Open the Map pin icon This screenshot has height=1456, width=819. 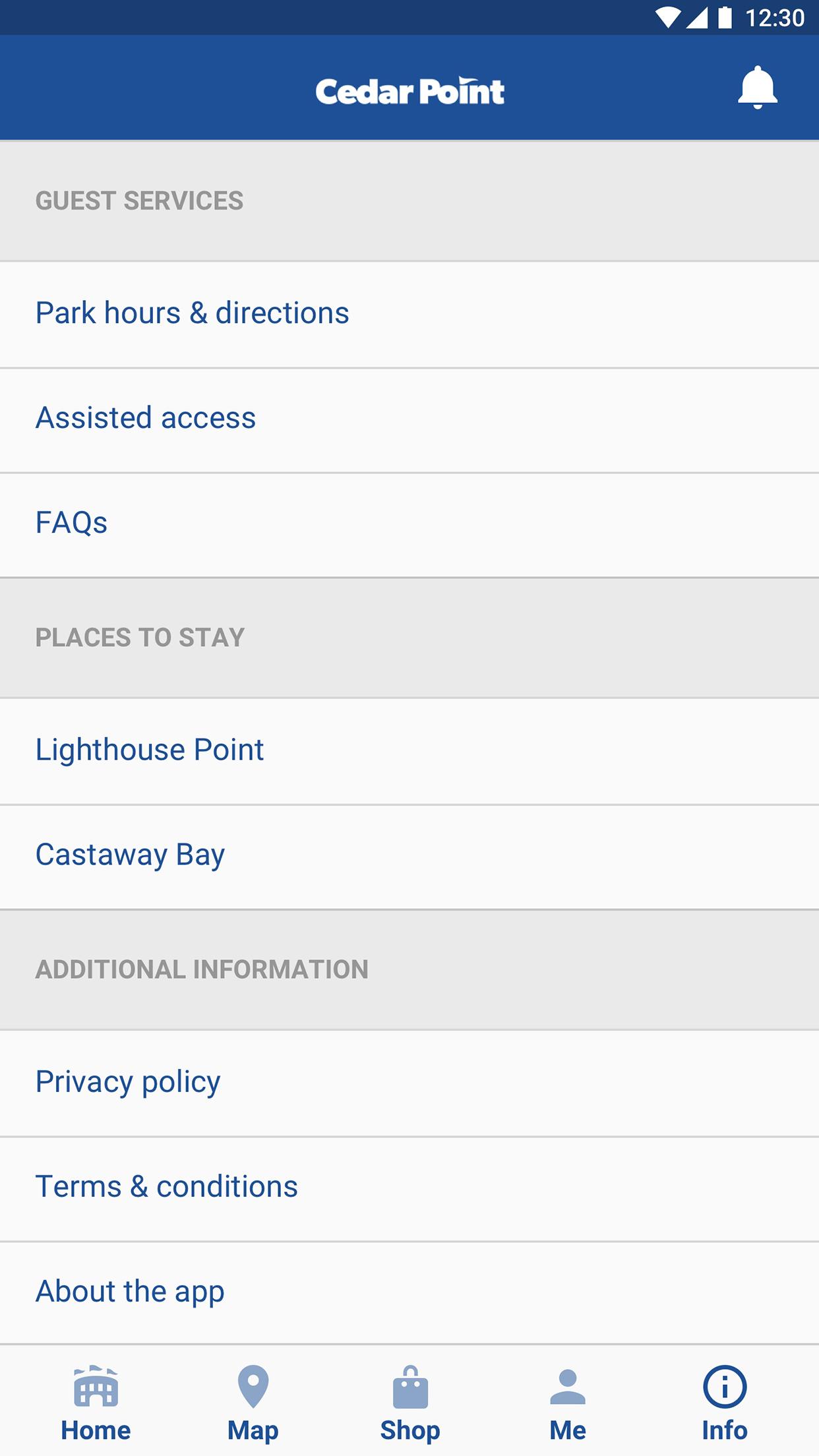(x=253, y=1386)
